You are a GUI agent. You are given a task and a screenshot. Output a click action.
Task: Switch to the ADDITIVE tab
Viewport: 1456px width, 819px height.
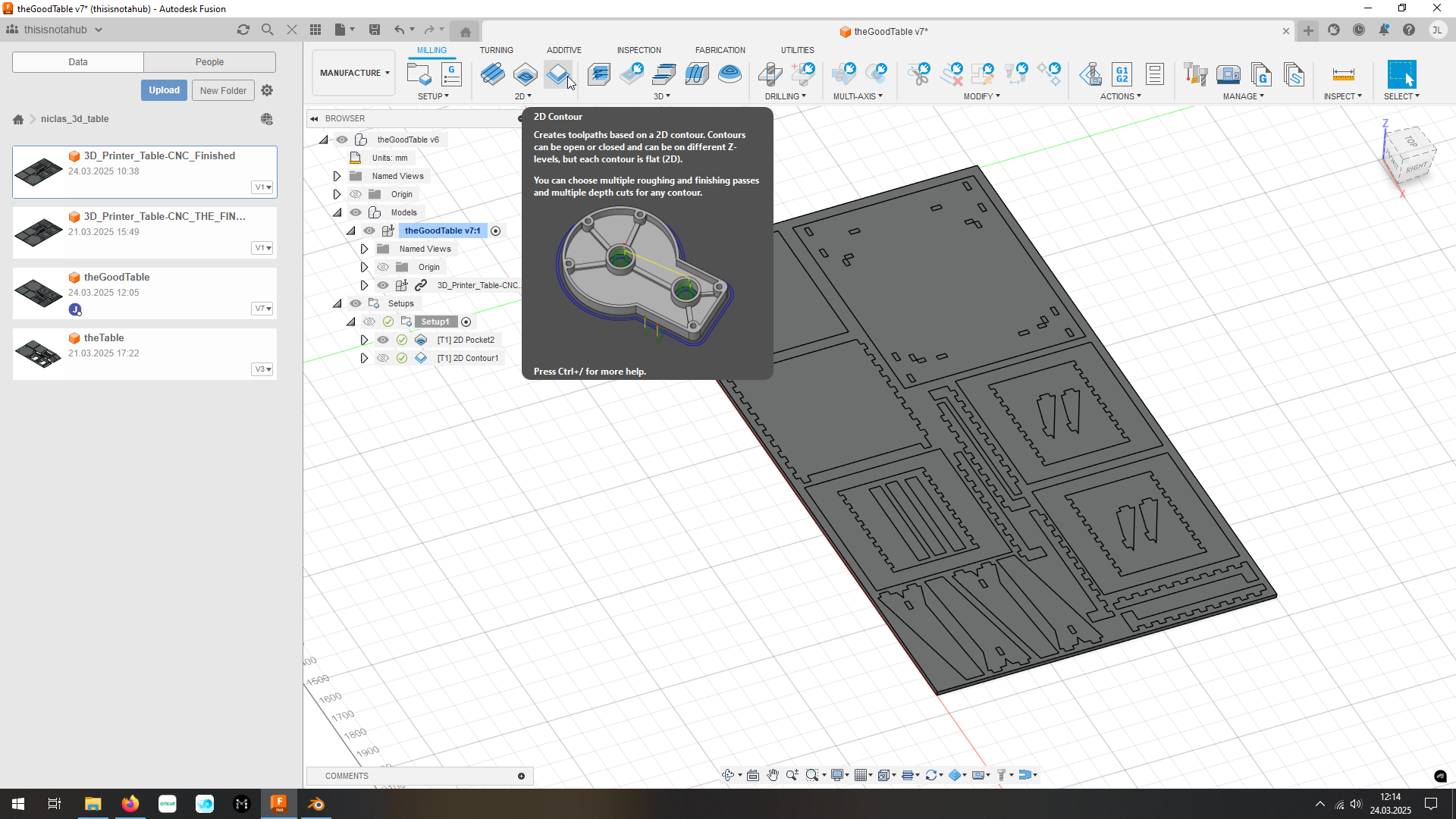click(564, 50)
